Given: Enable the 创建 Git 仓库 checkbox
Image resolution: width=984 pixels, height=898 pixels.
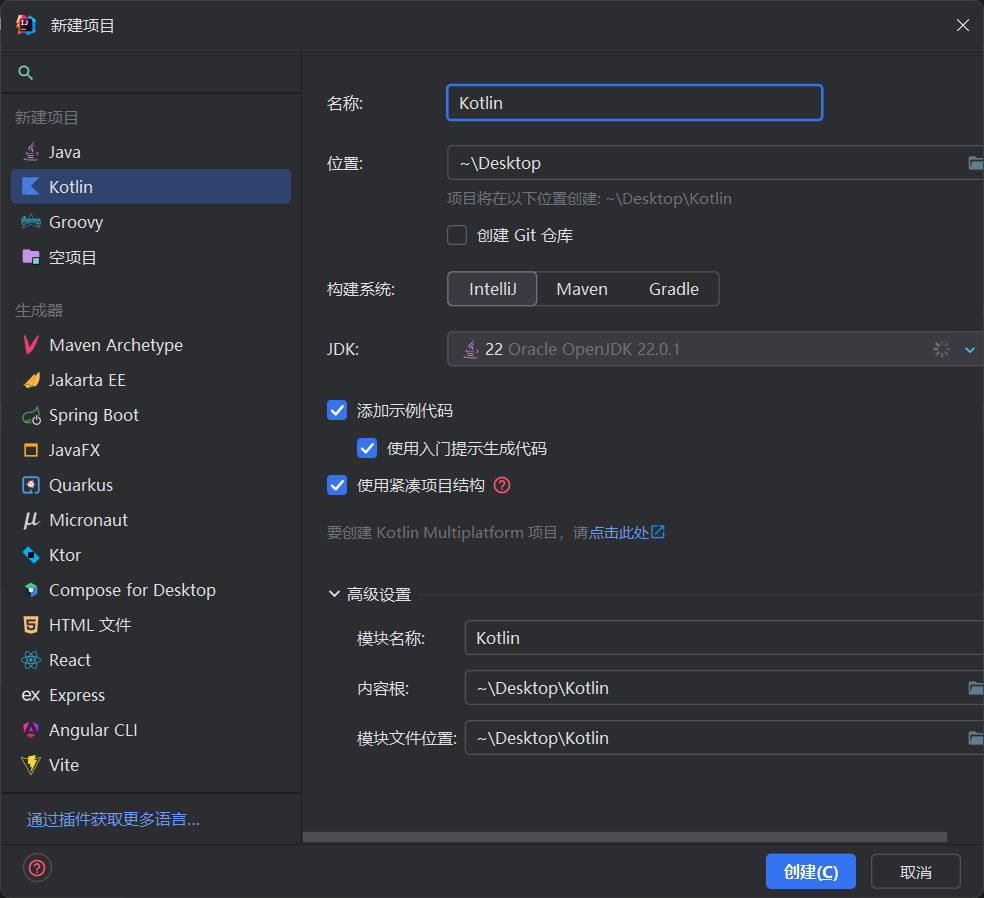Looking at the screenshot, I should tap(457, 235).
